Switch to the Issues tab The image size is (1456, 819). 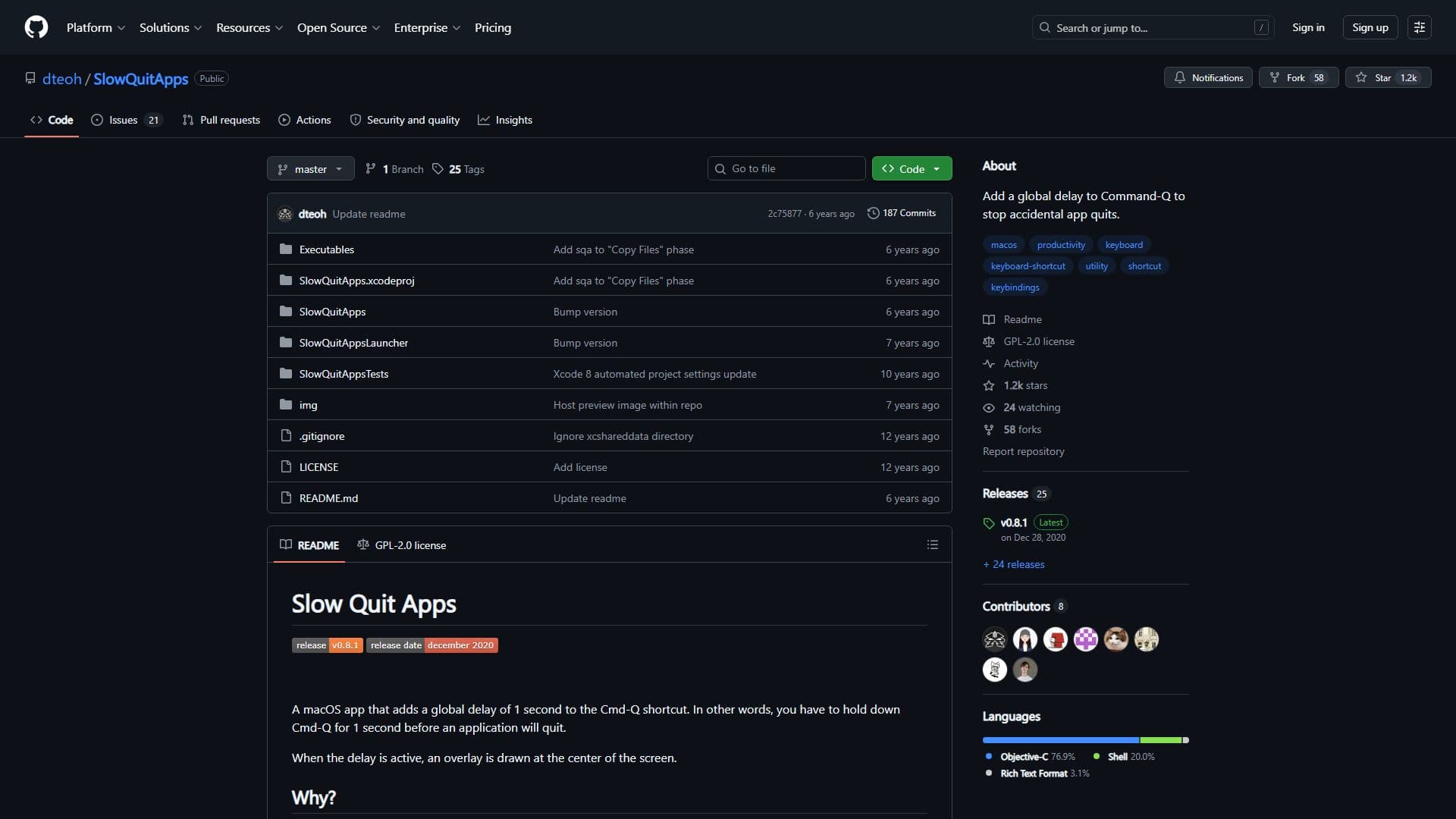coord(126,120)
